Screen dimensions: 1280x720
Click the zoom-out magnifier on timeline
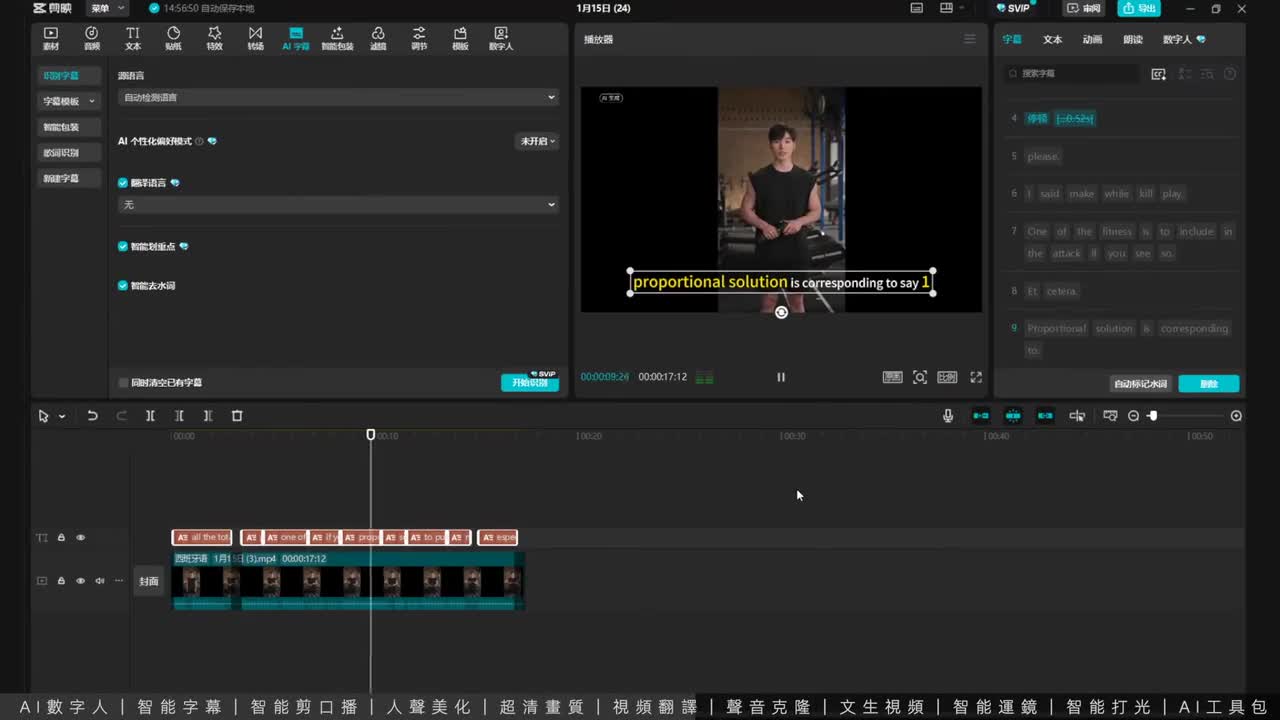click(x=1133, y=416)
